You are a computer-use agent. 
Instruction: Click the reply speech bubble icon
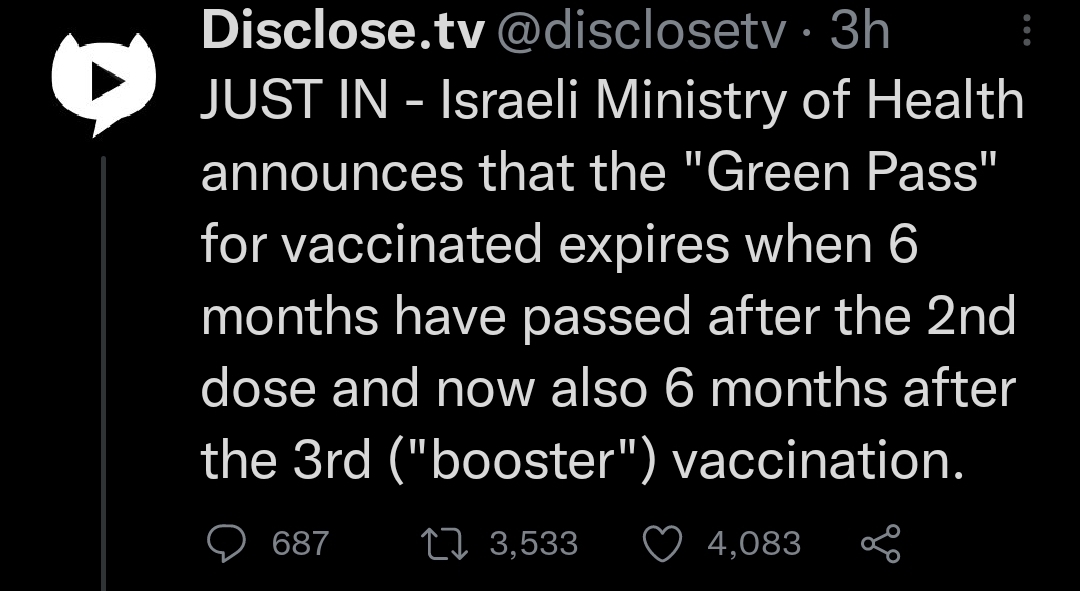click(x=227, y=543)
